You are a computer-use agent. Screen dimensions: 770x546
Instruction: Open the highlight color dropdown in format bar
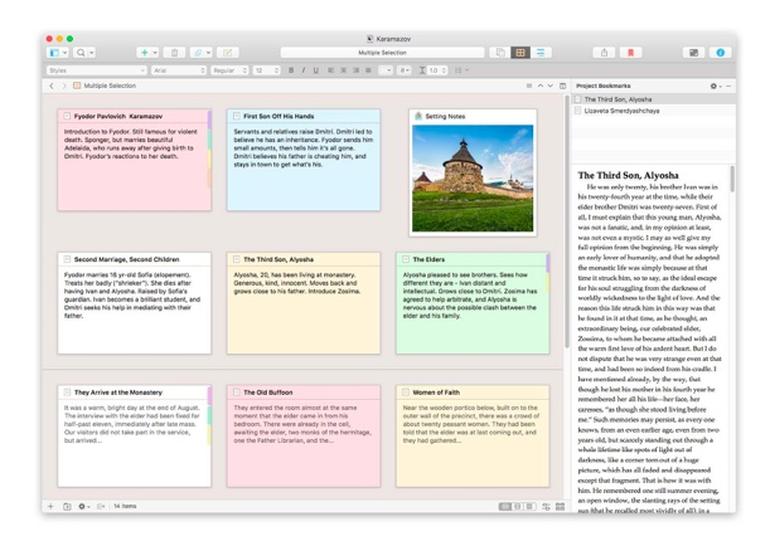[x=405, y=70]
